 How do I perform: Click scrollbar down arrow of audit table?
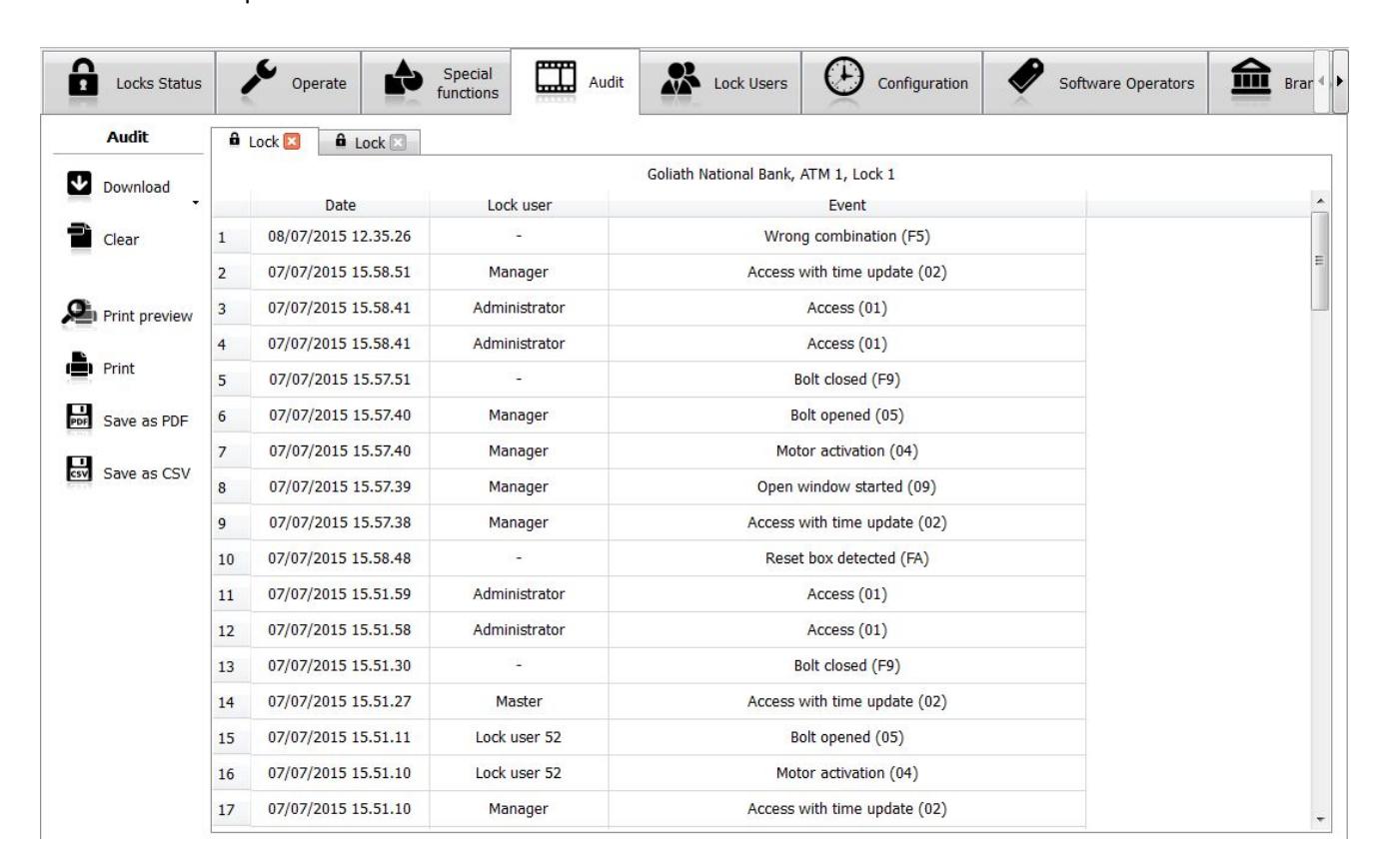(x=1321, y=819)
